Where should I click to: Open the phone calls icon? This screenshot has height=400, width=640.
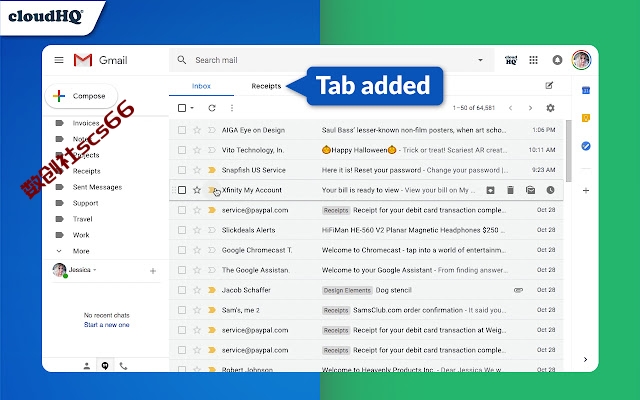[x=123, y=366]
